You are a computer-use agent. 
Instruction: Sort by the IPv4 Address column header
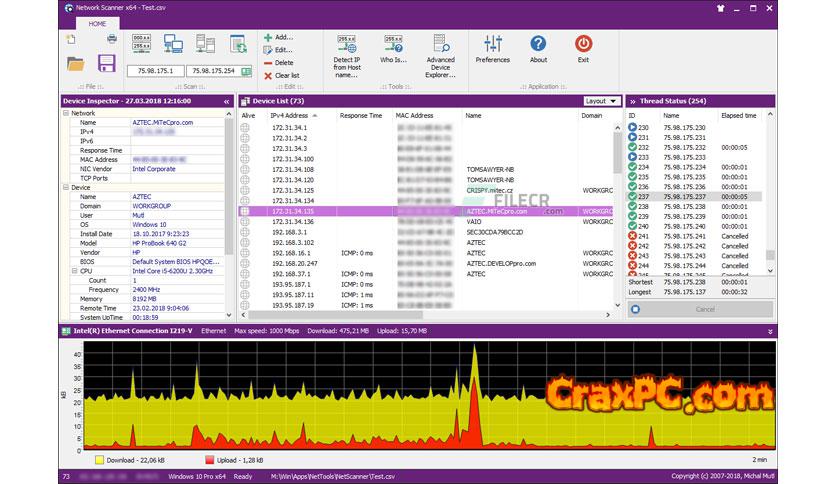290,116
